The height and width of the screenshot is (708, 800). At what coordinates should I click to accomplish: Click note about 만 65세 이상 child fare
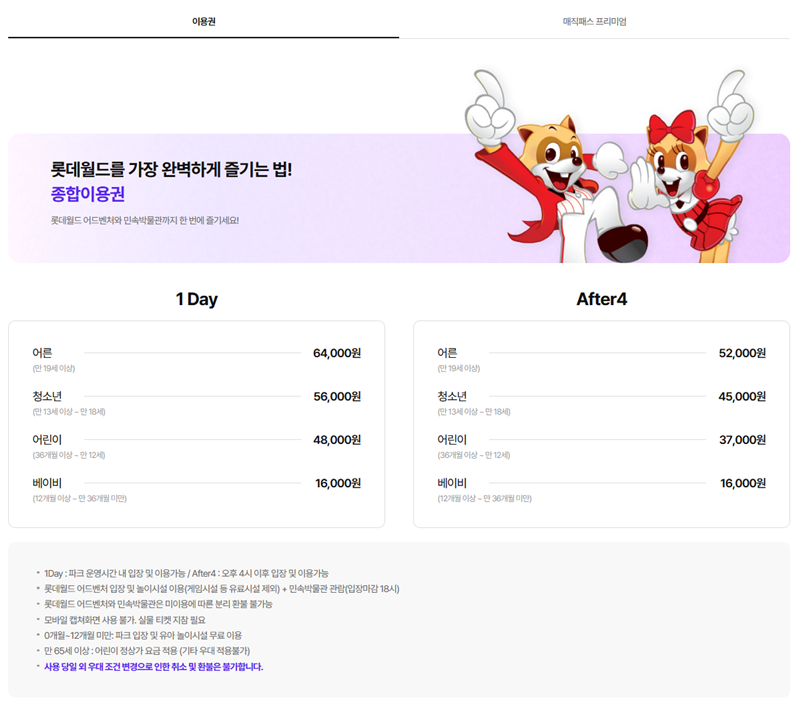tap(147, 651)
